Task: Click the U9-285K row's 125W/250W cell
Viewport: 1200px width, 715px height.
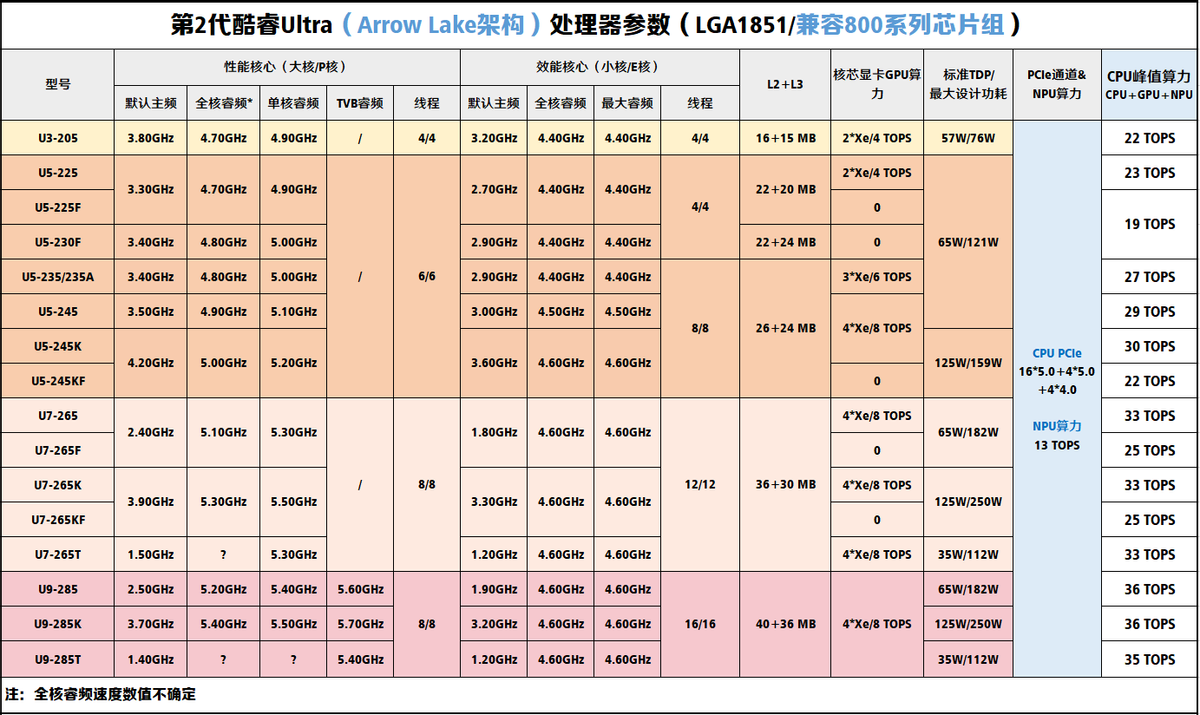Action: [x=967, y=624]
